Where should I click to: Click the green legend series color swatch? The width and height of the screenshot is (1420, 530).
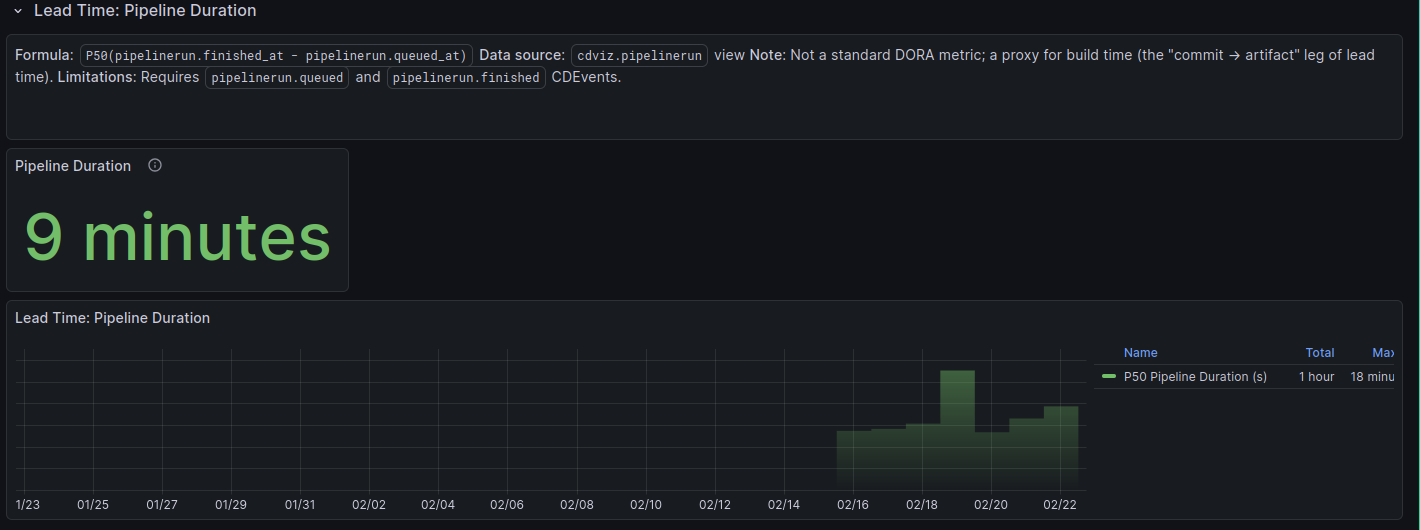click(x=1108, y=377)
